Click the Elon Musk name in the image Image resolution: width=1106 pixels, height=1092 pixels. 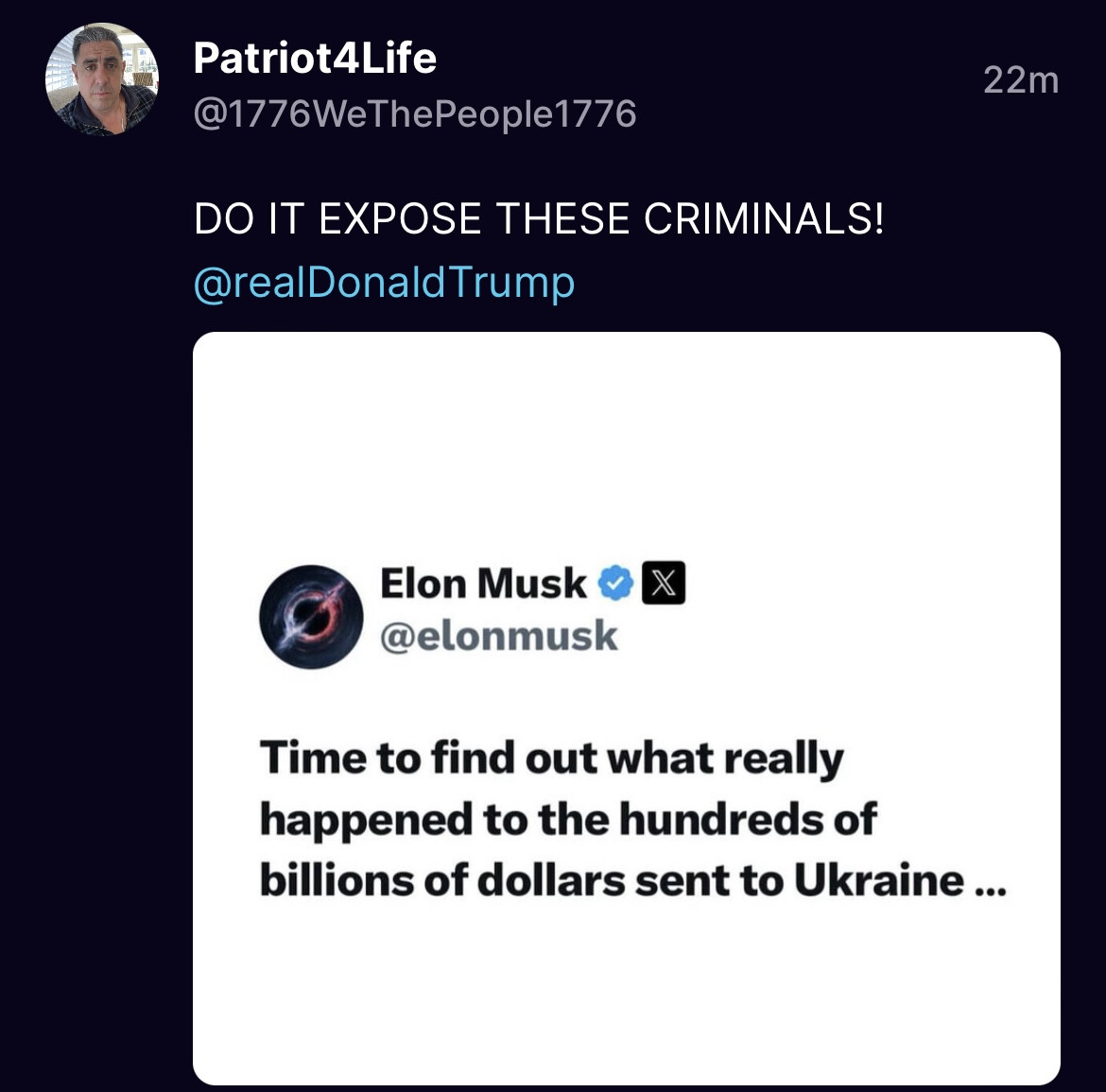[483, 583]
